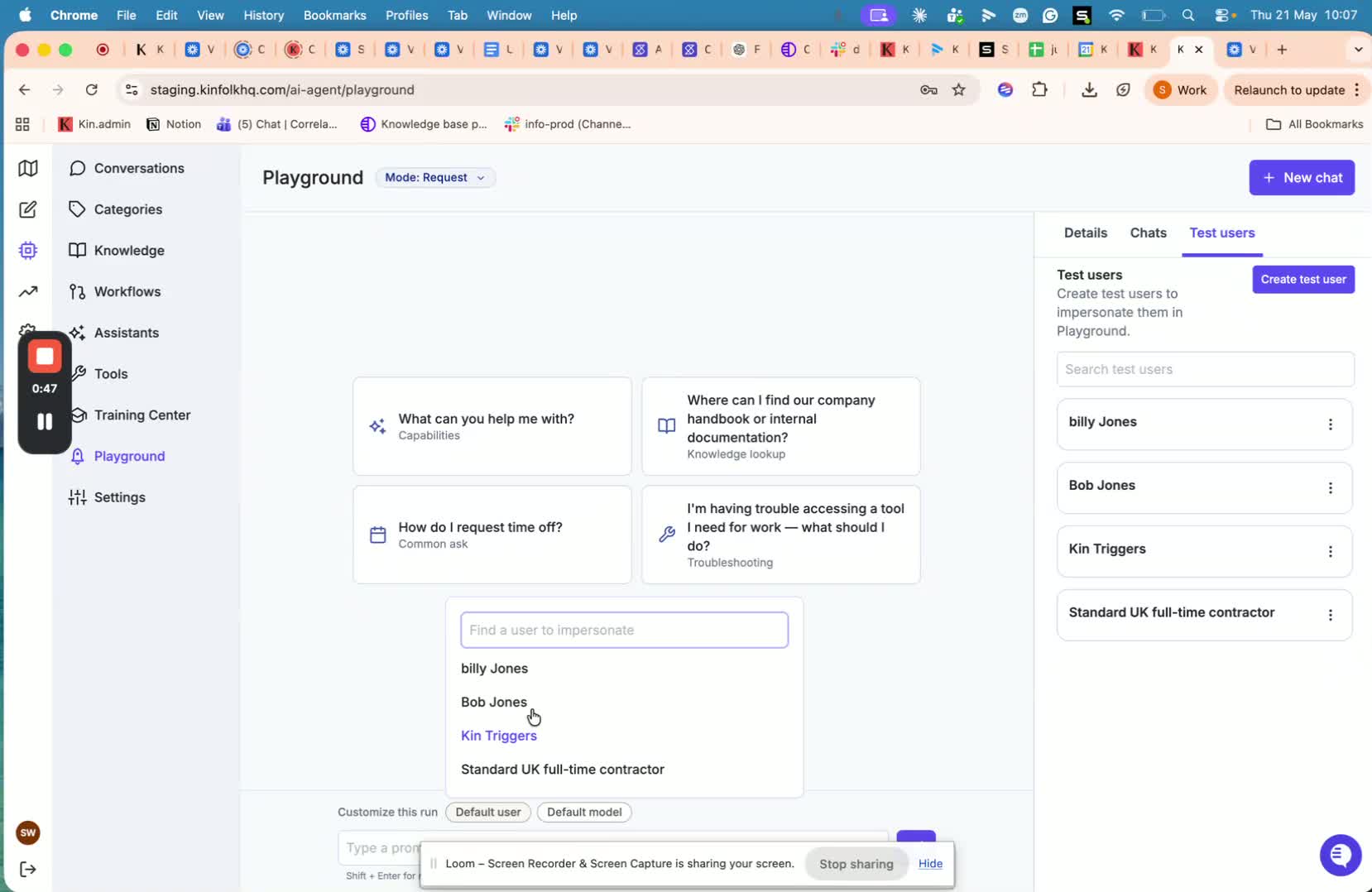Click the New chat button
Viewport: 1372px width, 892px height.
1302,177
